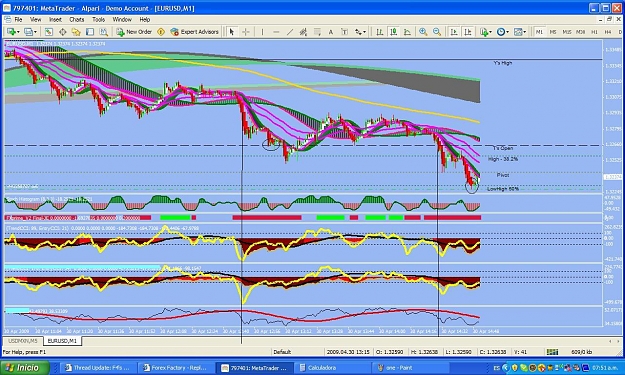This screenshot has height=375, width=625.
Task: Select the Trendline drawing tool
Action: point(290,32)
